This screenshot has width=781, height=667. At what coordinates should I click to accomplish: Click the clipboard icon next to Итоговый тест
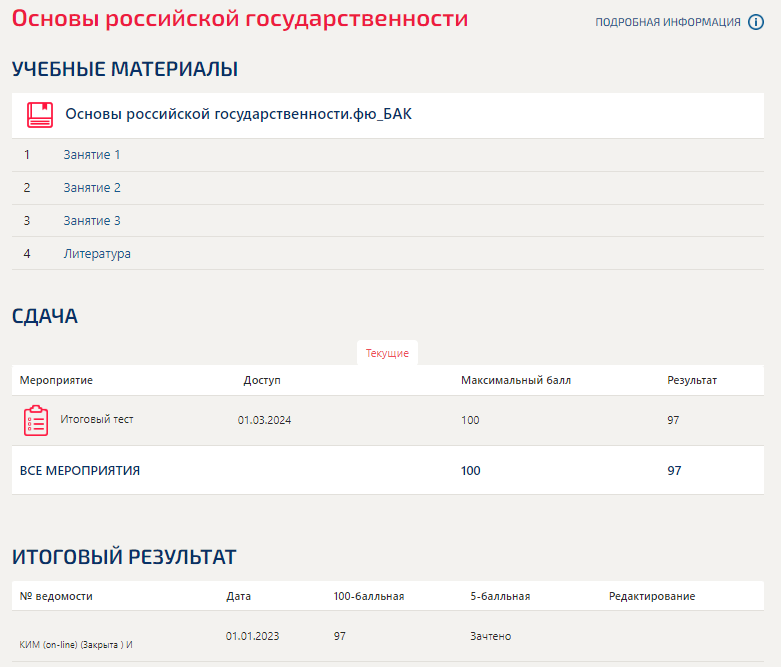pyautogui.click(x=36, y=420)
